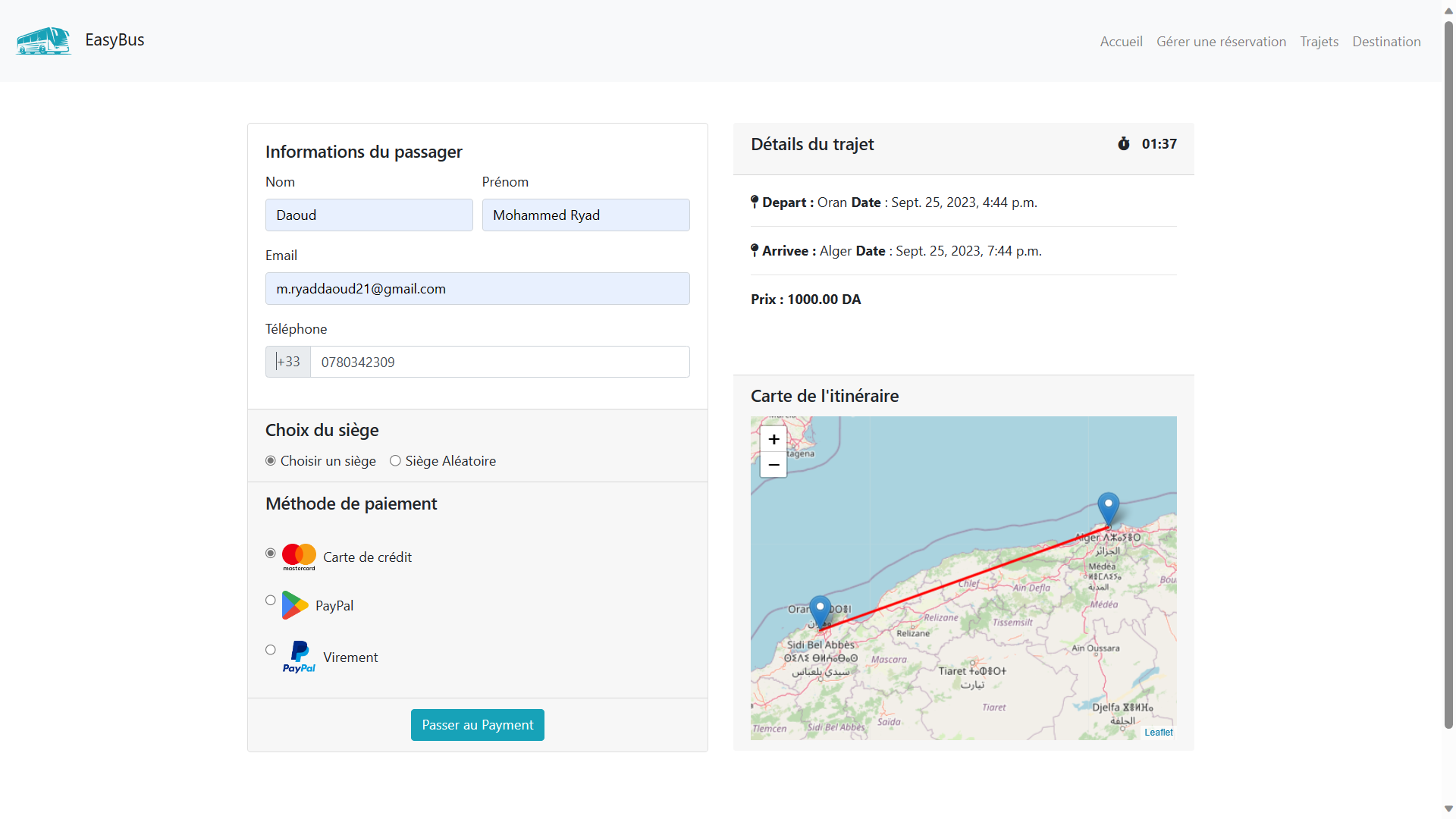Select Virement as payment method
Screen dimensions: 1456x819
coord(270,649)
